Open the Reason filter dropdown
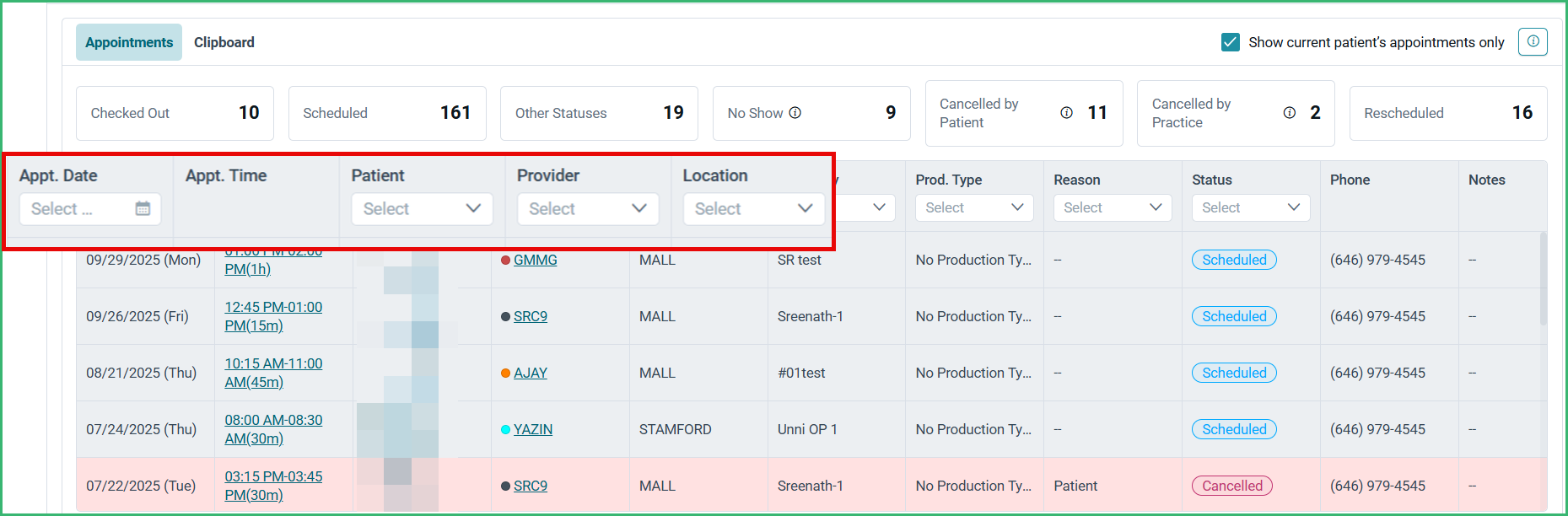This screenshot has height=516, width=1568. [1113, 207]
